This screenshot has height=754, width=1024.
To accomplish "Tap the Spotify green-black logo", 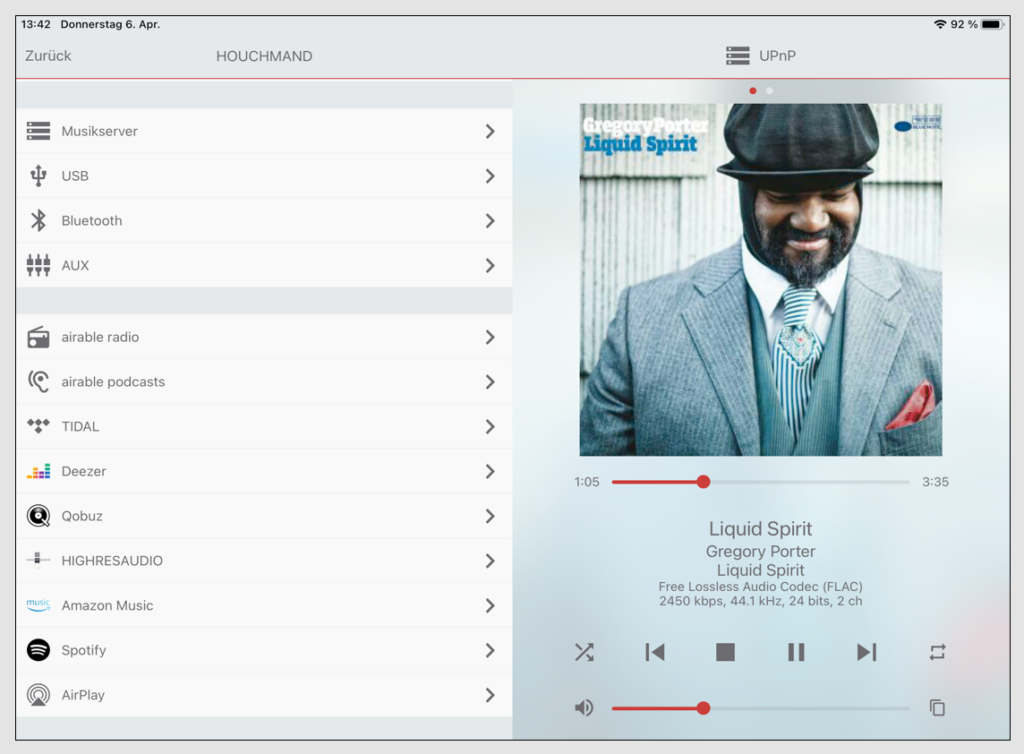I will point(39,650).
